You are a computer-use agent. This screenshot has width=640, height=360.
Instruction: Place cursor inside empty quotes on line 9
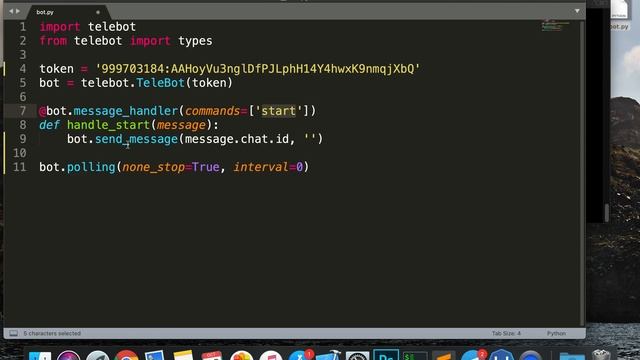[310, 139]
